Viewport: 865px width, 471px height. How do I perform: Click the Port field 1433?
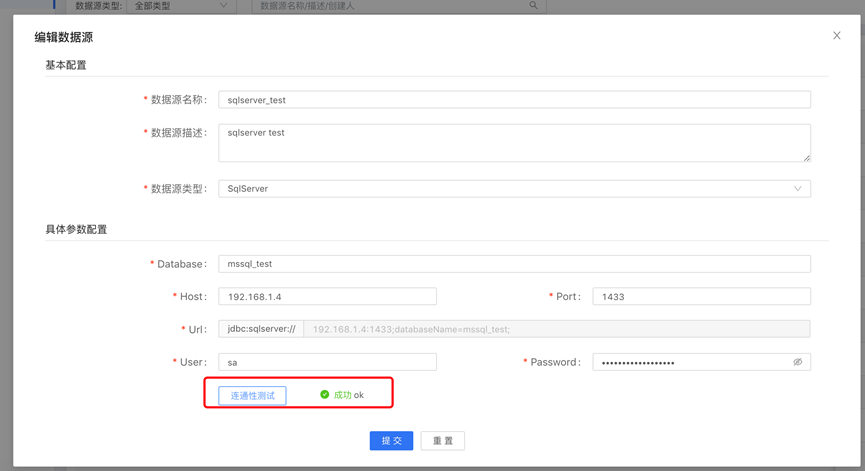[x=701, y=297]
